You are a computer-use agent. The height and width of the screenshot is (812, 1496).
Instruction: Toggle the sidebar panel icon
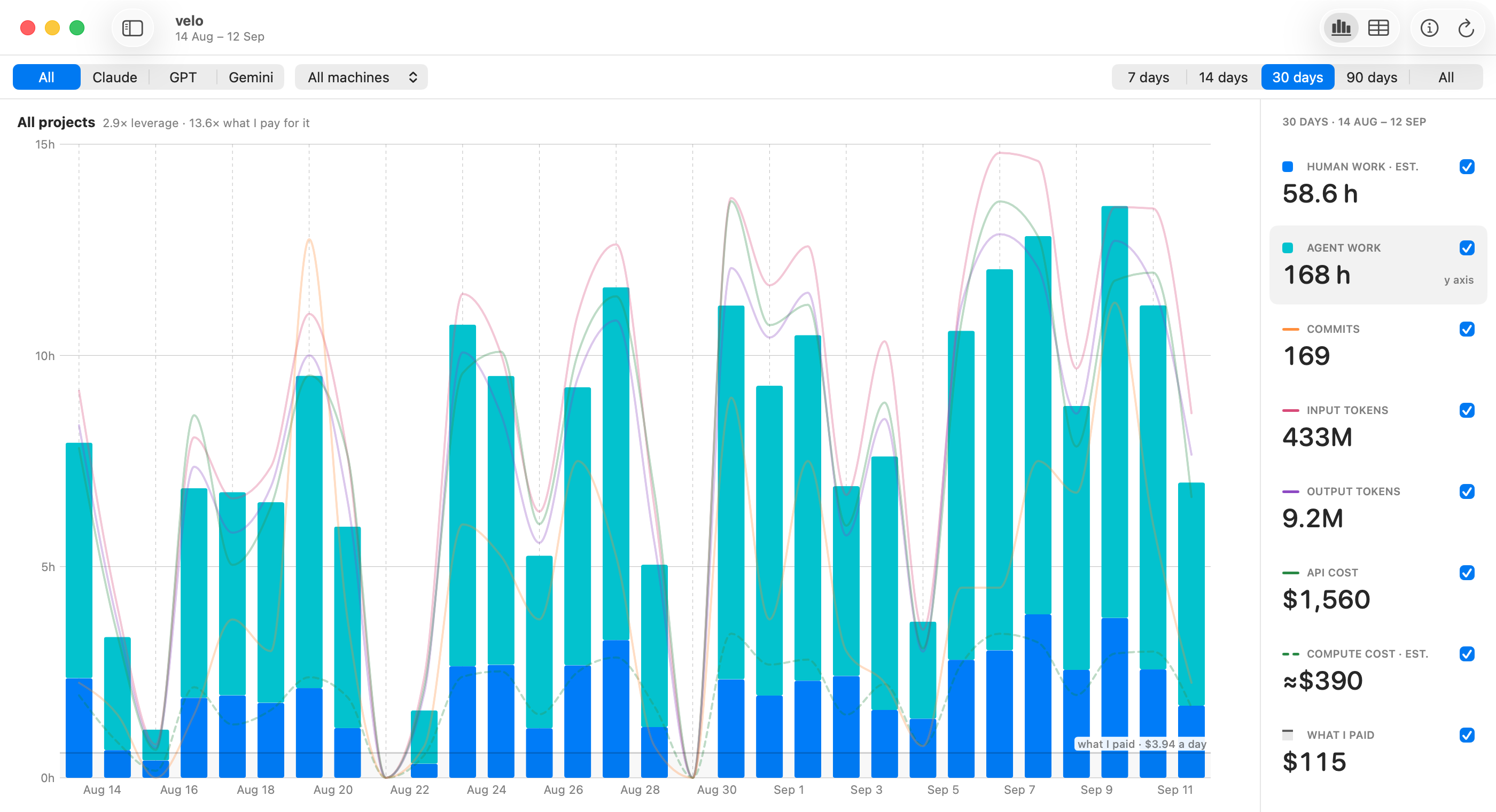coord(133,28)
